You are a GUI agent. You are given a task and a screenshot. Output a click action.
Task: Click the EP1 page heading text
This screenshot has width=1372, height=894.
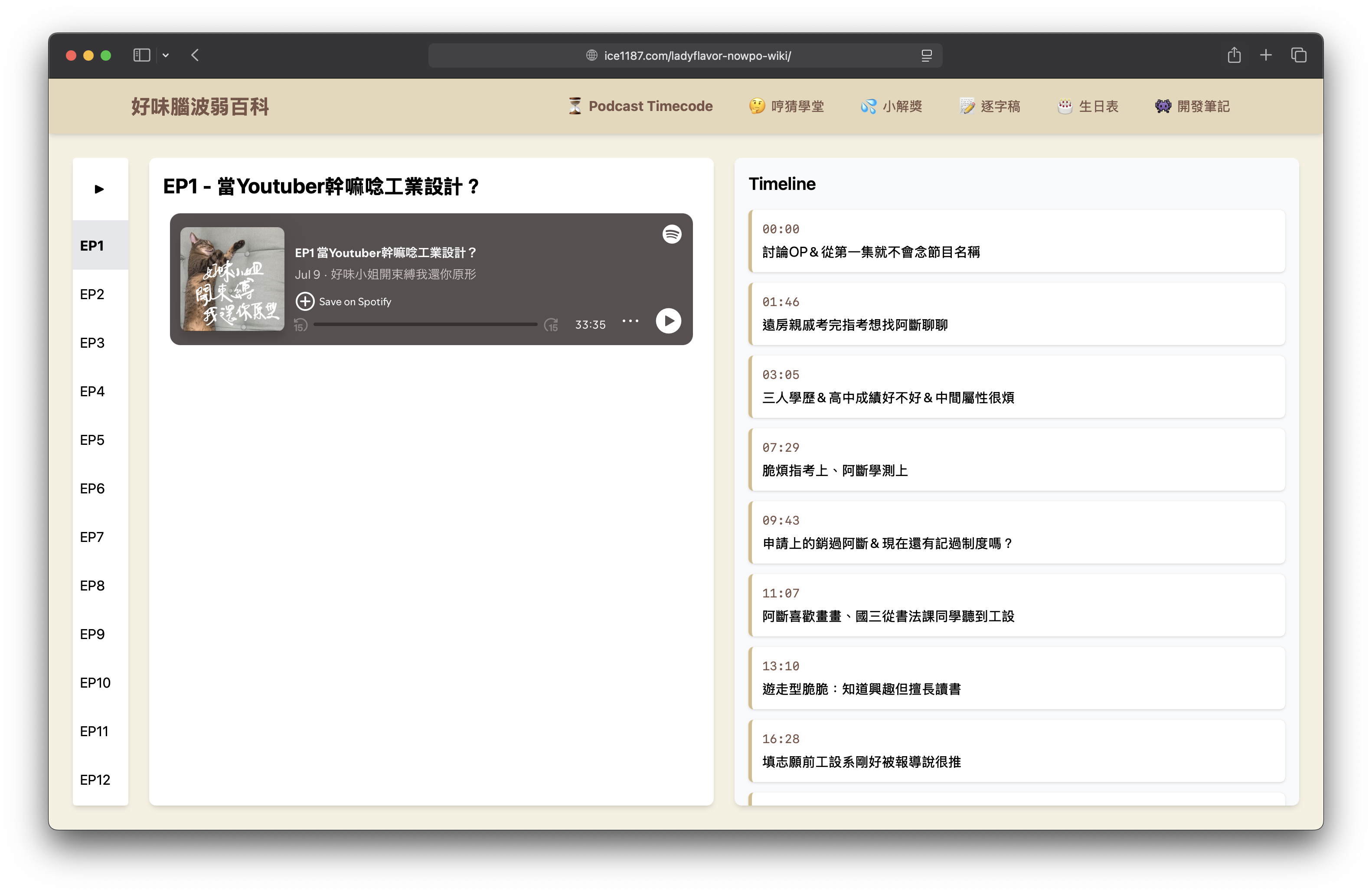(x=321, y=187)
